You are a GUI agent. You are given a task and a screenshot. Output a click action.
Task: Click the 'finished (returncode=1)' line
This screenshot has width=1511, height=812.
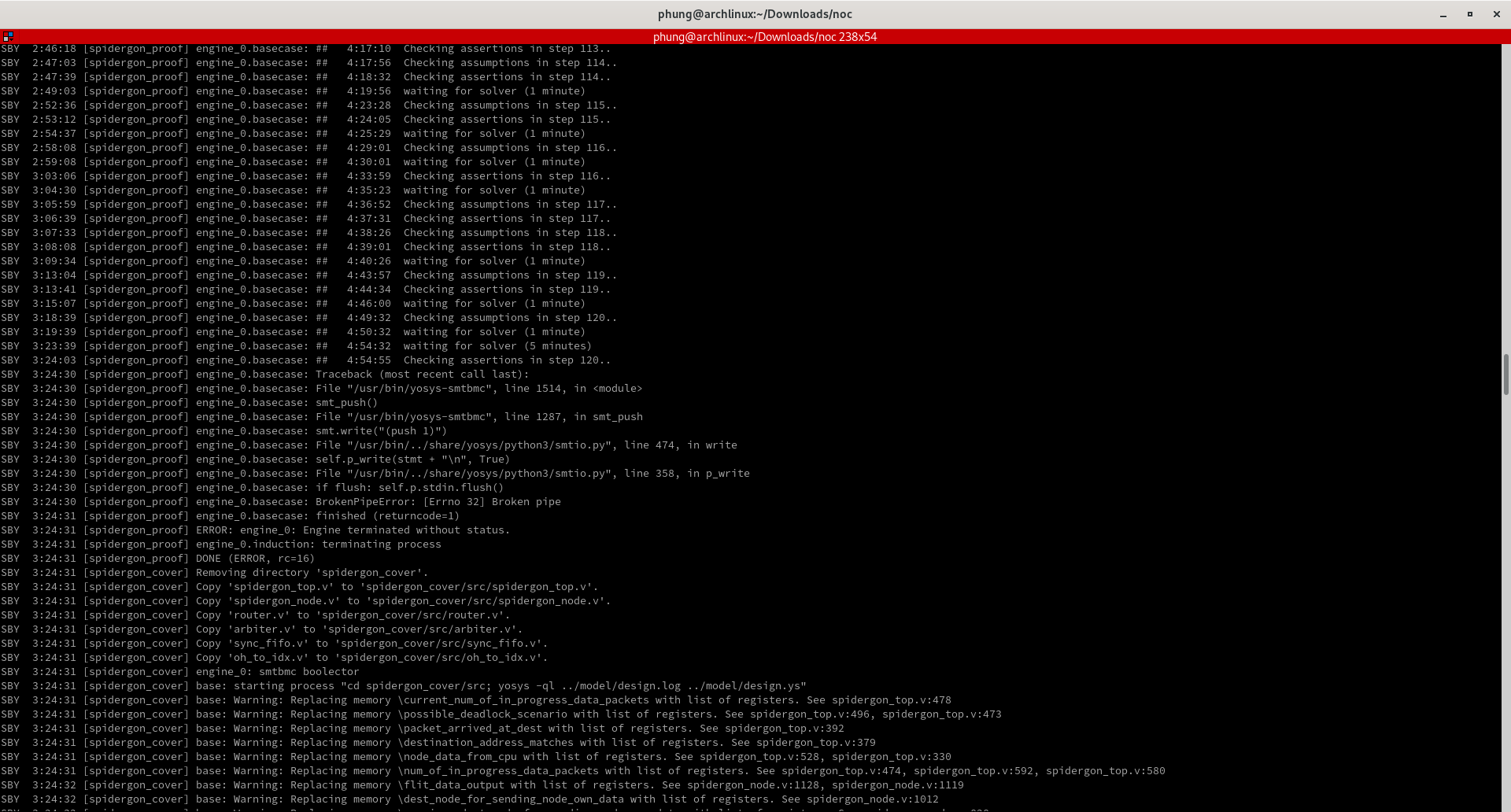tap(387, 516)
